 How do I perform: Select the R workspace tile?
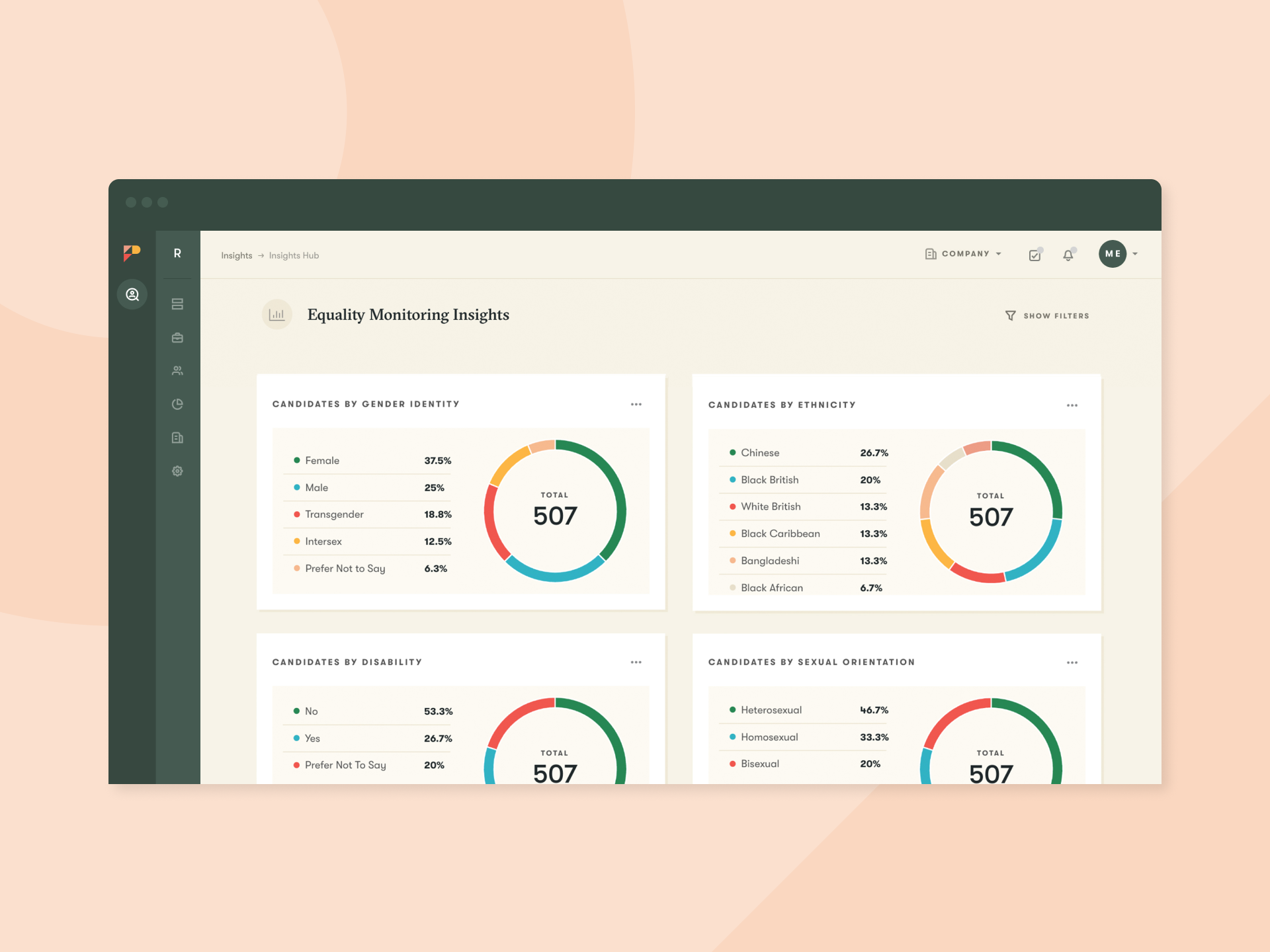177,254
